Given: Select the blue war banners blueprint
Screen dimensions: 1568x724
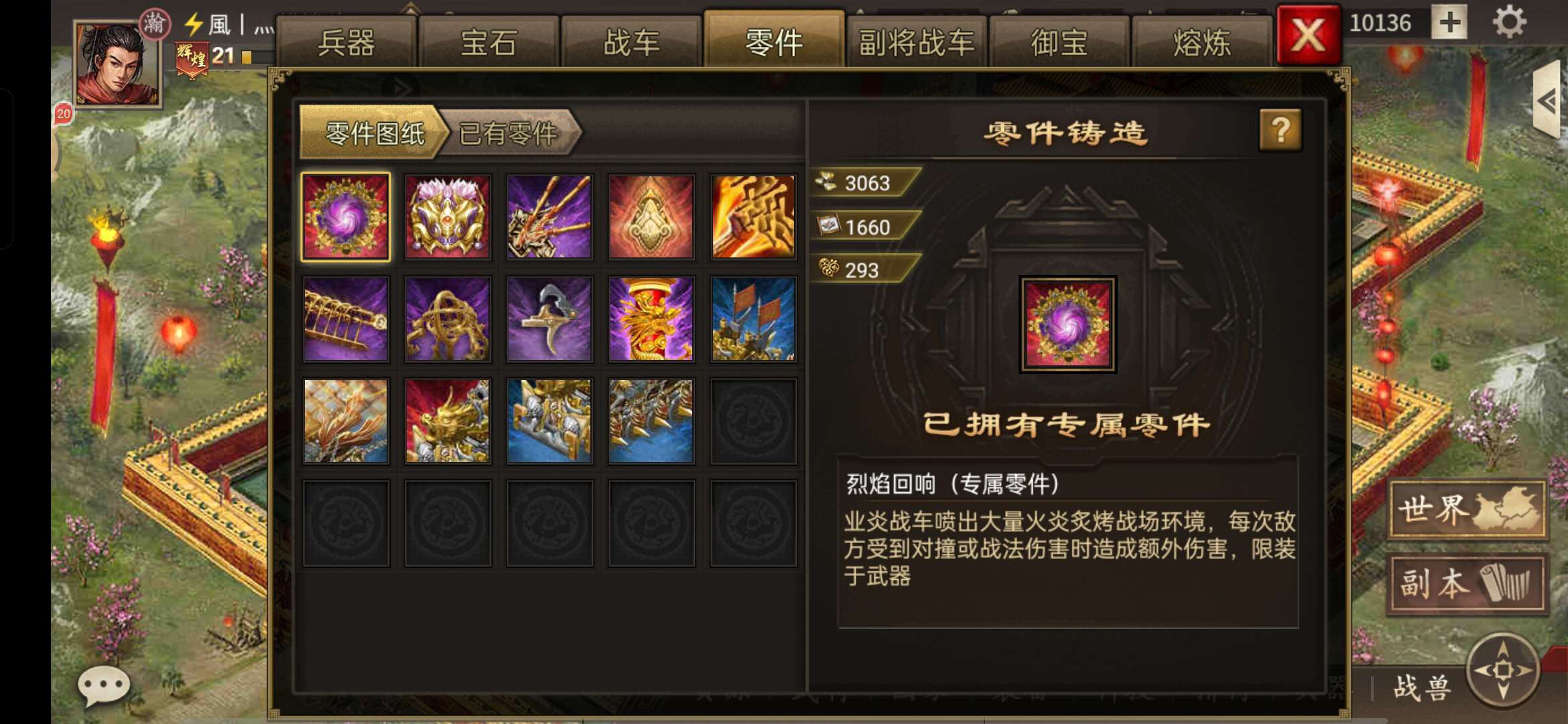Looking at the screenshot, I should (753, 319).
